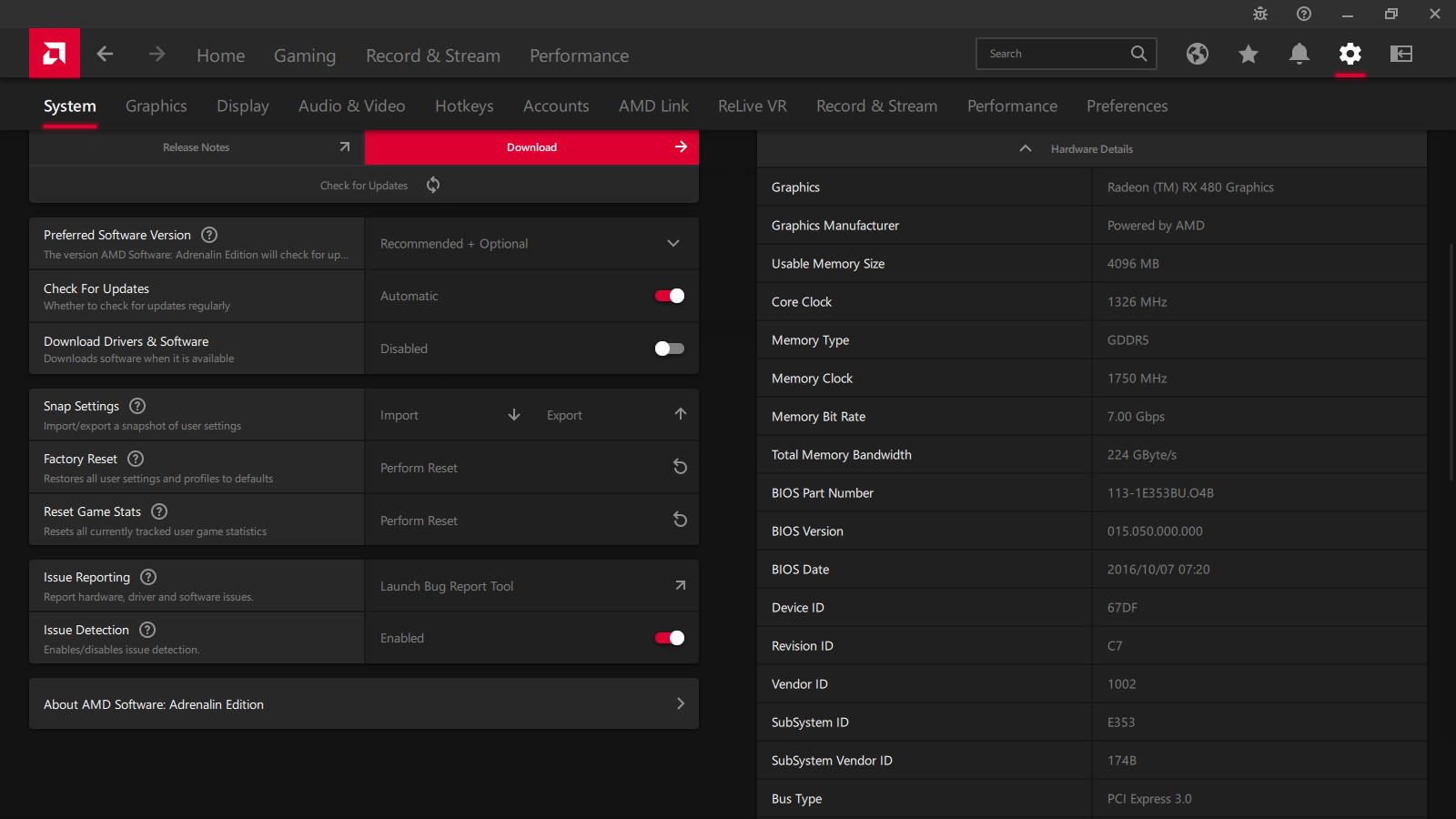This screenshot has width=1456, height=819.
Task: Go back with the left arrow
Action: click(x=106, y=54)
